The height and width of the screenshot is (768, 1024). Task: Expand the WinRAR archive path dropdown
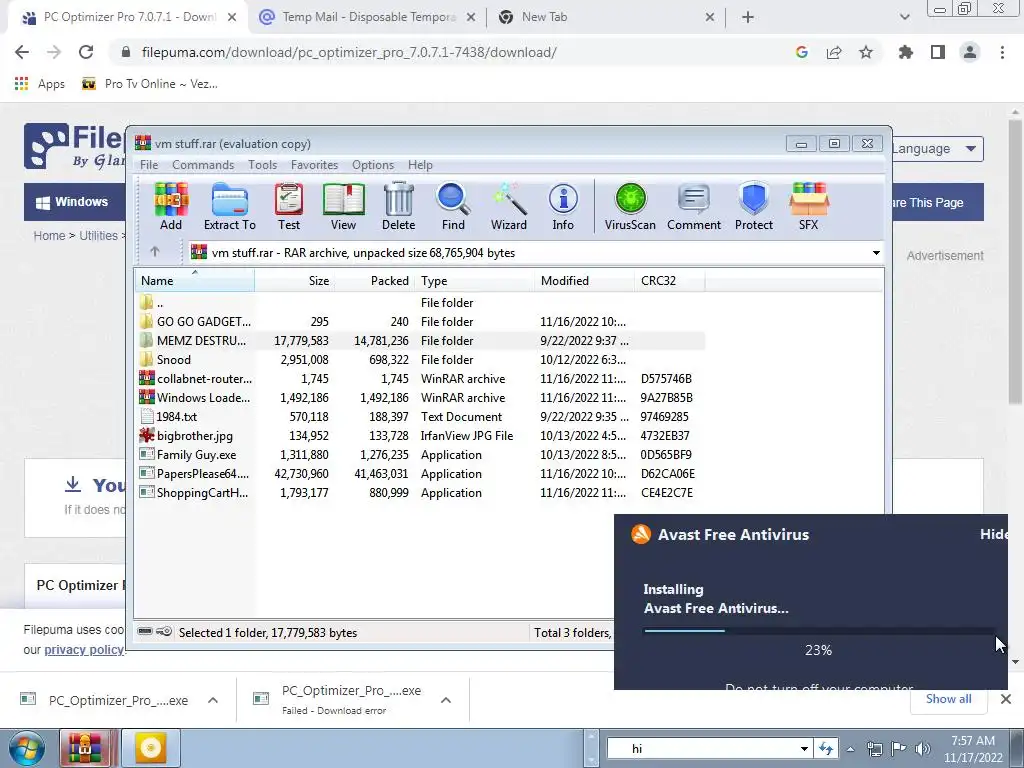pos(876,253)
